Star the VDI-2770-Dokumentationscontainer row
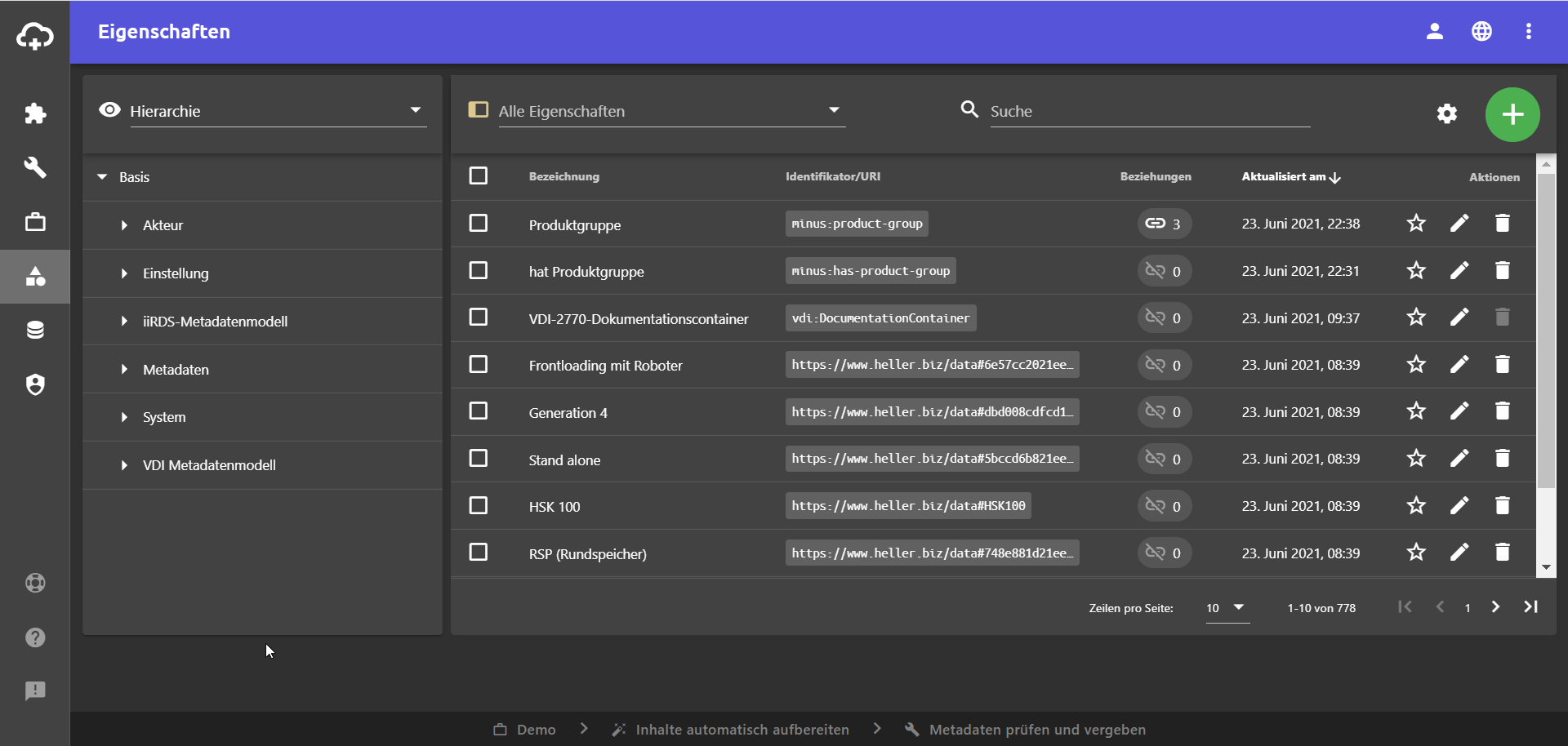The height and width of the screenshot is (746, 1568). (1416, 317)
